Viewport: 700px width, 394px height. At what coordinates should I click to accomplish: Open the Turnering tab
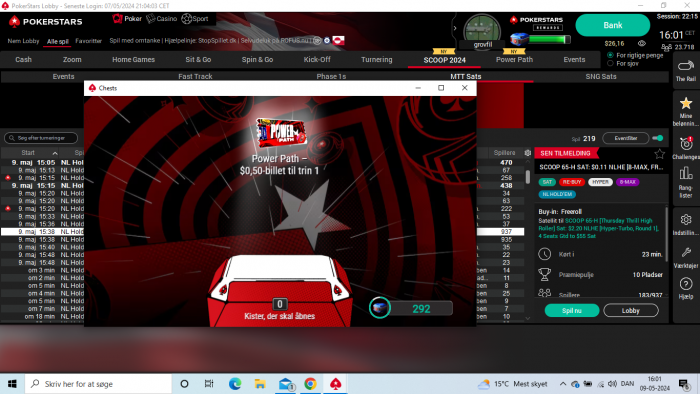(376, 59)
